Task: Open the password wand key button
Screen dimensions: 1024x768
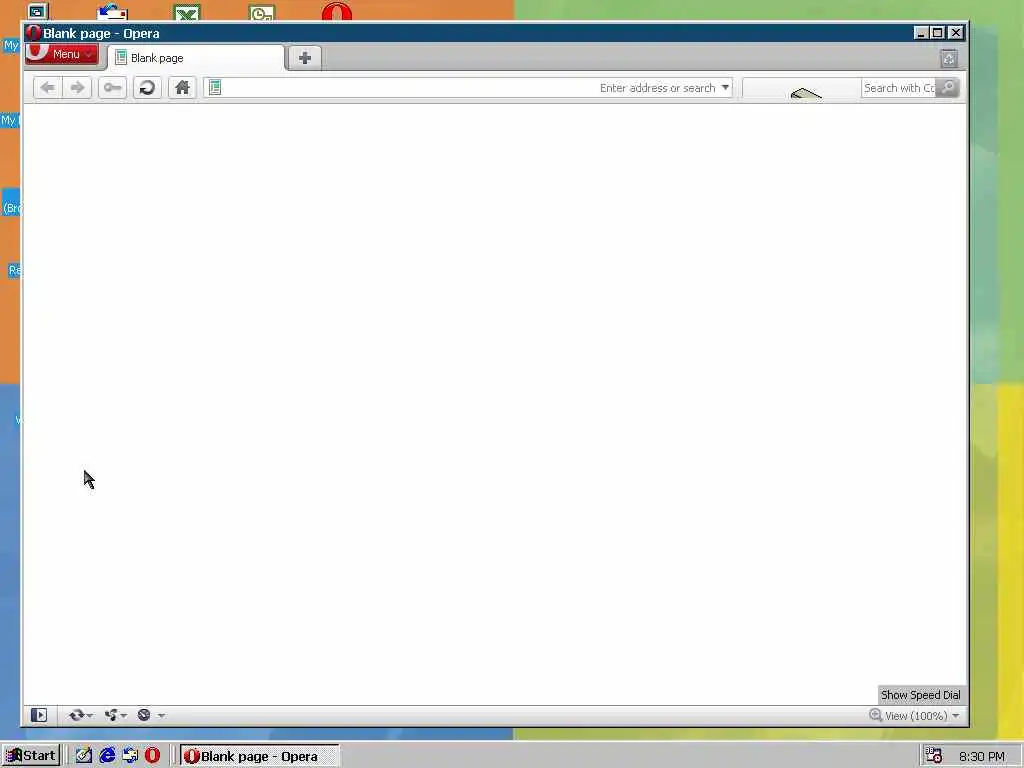Action: click(112, 88)
